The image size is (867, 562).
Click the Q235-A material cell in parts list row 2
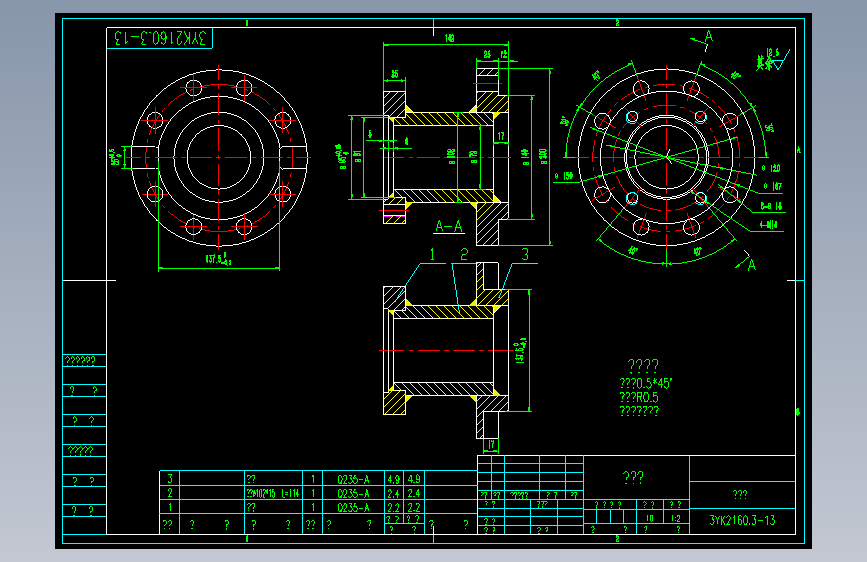[353, 493]
